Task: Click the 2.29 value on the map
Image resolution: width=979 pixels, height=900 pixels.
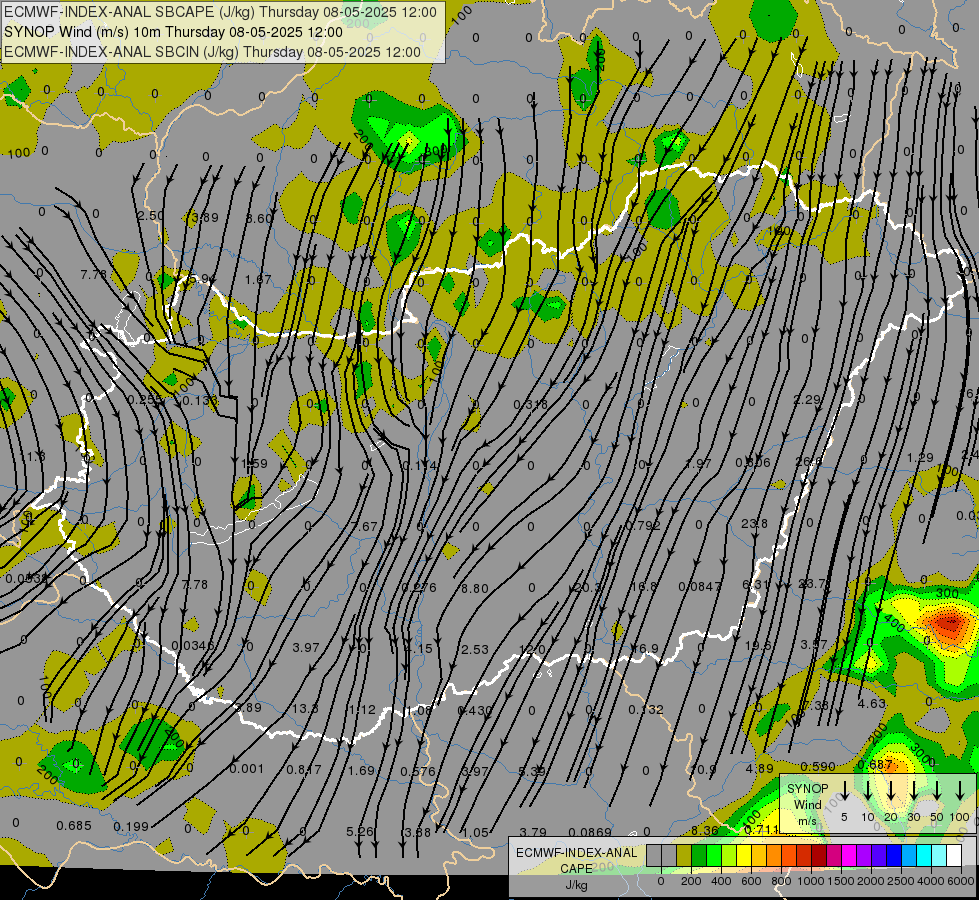Action: click(807, 399)
